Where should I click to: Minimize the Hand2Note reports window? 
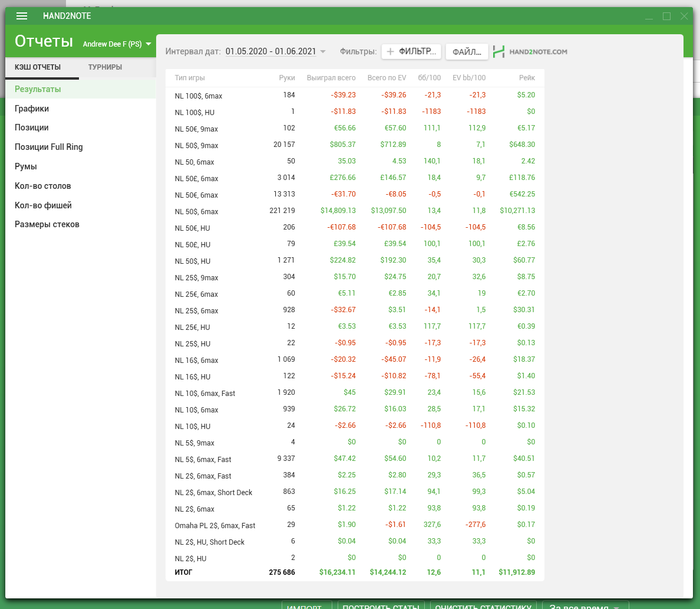(x=649, y=17)
